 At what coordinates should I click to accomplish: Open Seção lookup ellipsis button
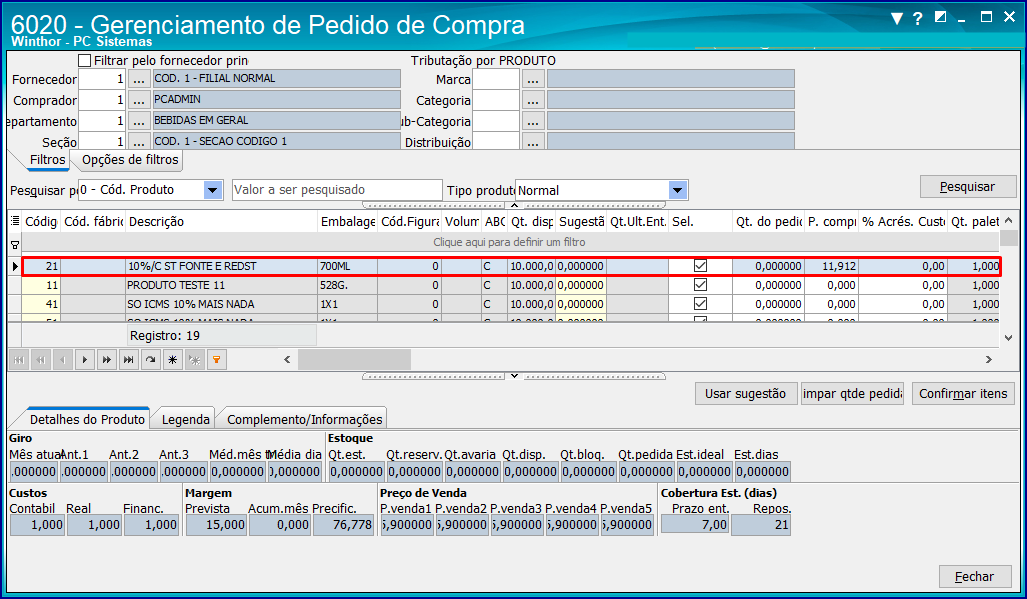(x=138, y=141)
